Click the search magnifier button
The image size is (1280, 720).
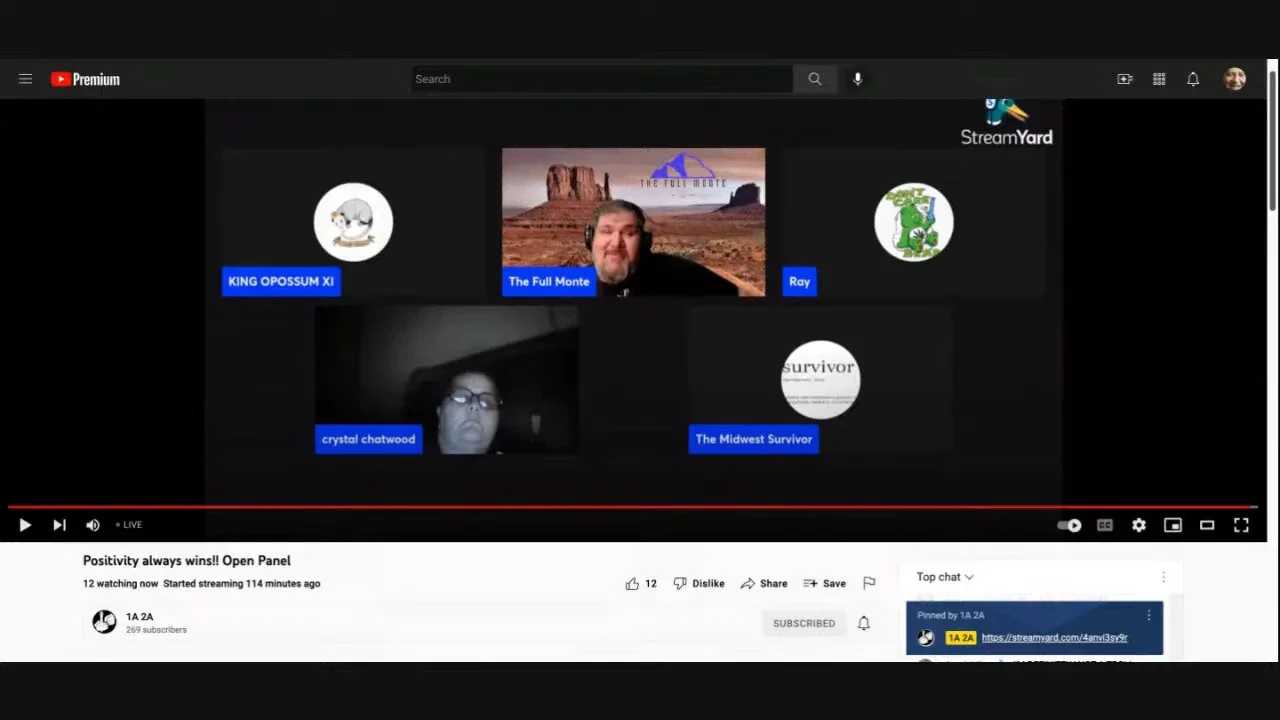[815, 79]
